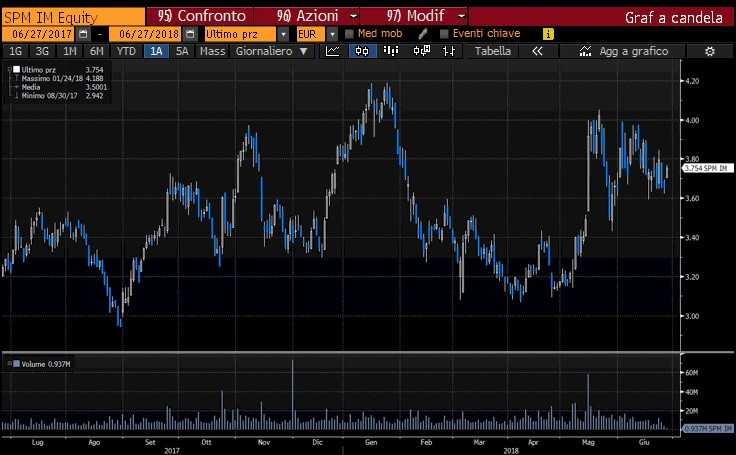Click the 3.754 SPM IM price tag

[x=708, y=168]
